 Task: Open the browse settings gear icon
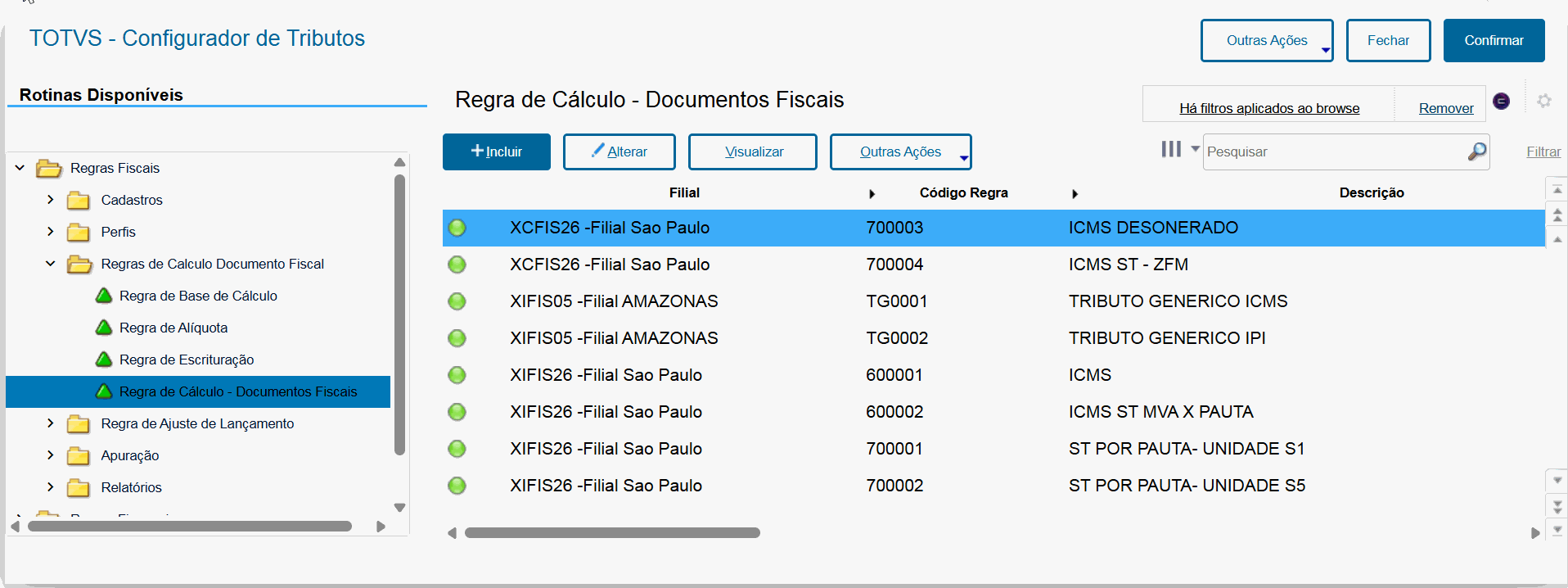[x=1544, y=101]
